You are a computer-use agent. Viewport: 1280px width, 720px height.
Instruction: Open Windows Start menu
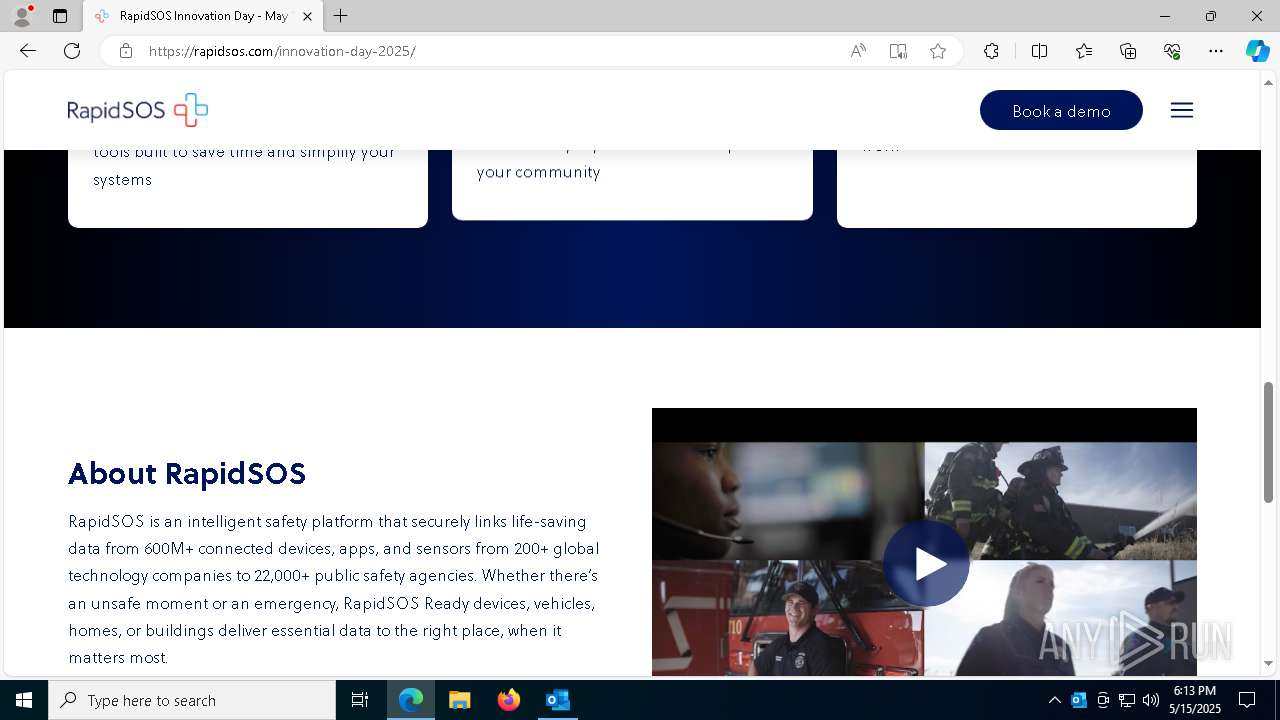[x=24, y=700]
